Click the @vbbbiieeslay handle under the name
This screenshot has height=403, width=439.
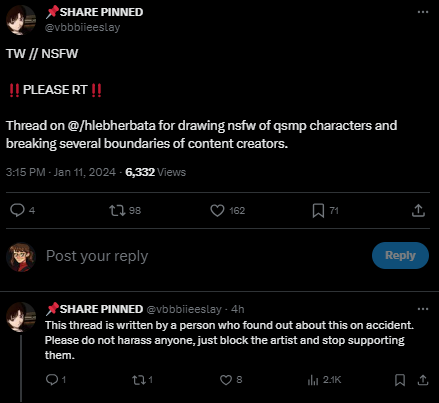point(82,27)
